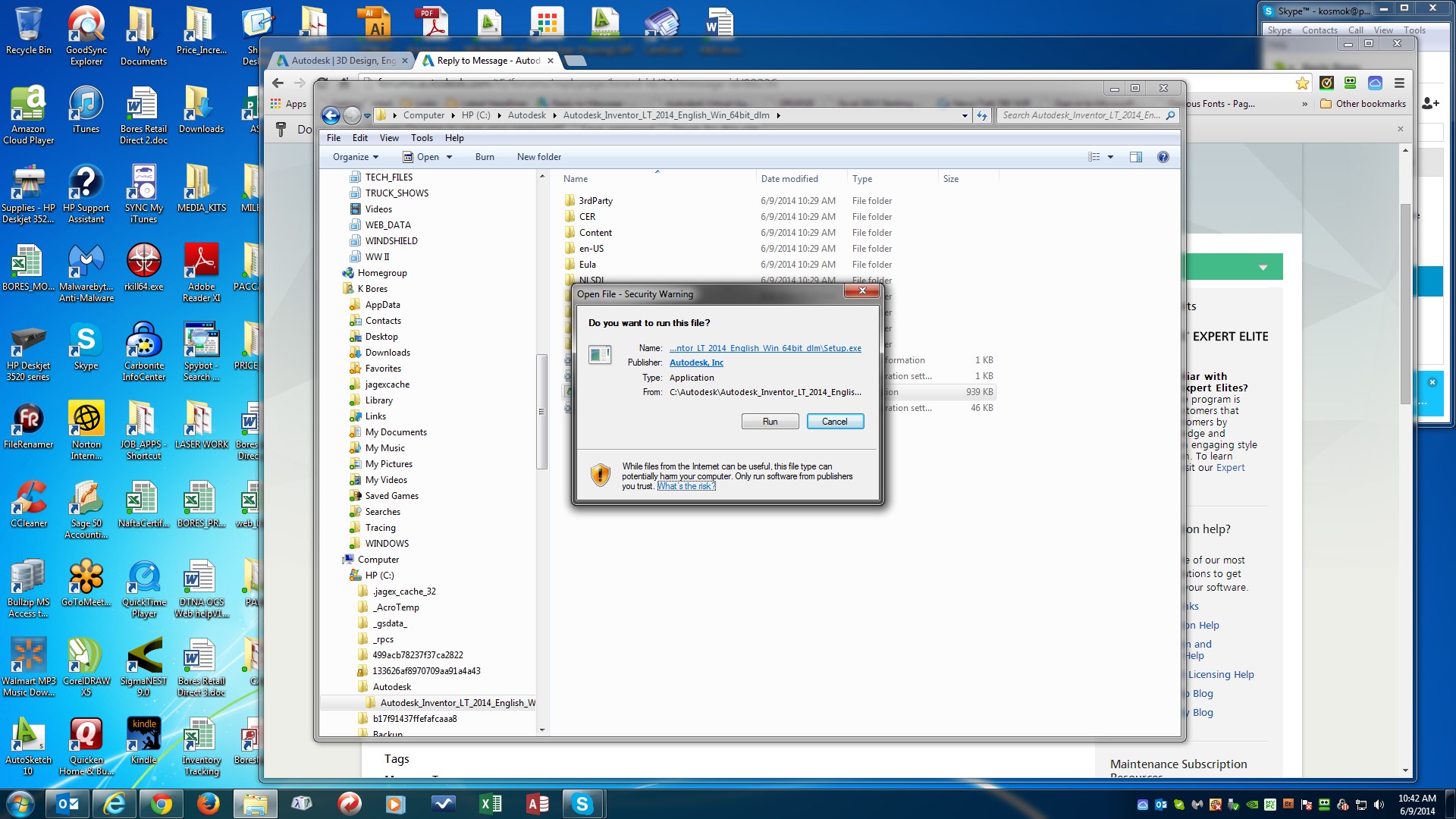The image size is (1456, 819).
Task: Click the Setup.exe file name link
Action: tap(765, 348)
